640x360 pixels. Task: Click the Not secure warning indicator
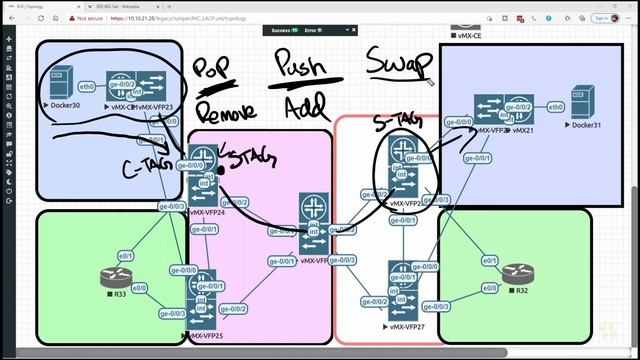(x=86, y=18)
